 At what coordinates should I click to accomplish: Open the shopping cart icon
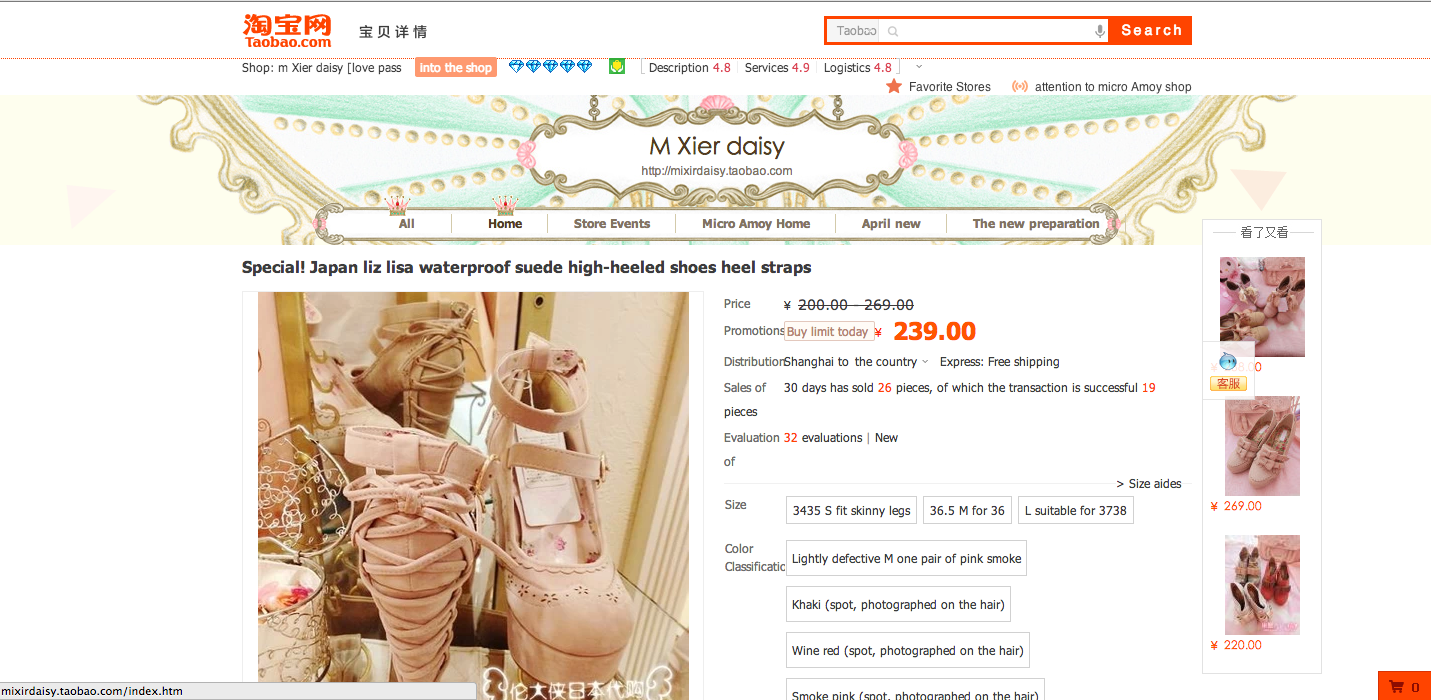click(1396, 687)
